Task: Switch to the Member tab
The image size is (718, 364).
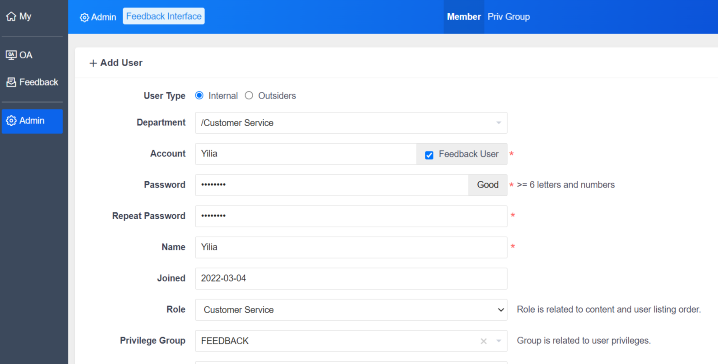Action: [x=463, y=17]
